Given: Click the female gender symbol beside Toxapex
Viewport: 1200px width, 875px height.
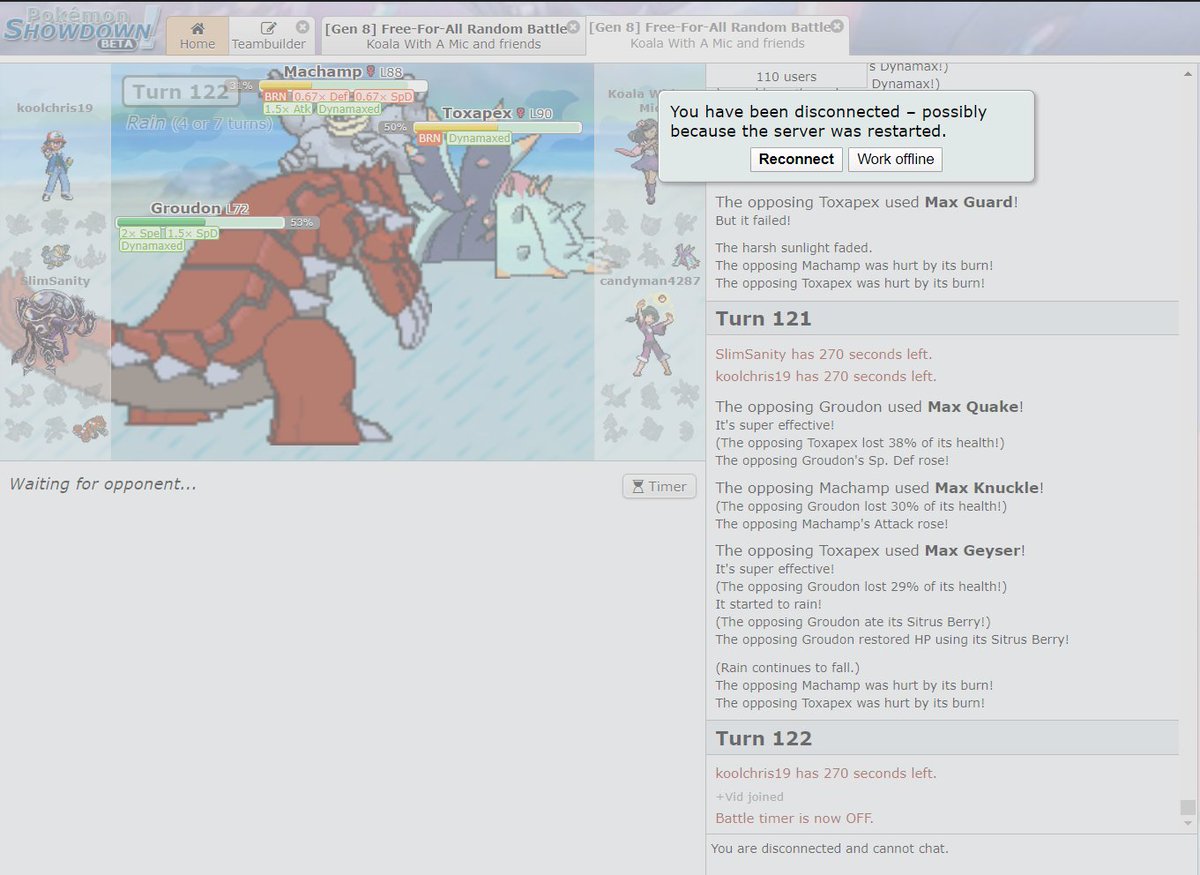Looking at the screenshot, I should click(x=520, y=114).
